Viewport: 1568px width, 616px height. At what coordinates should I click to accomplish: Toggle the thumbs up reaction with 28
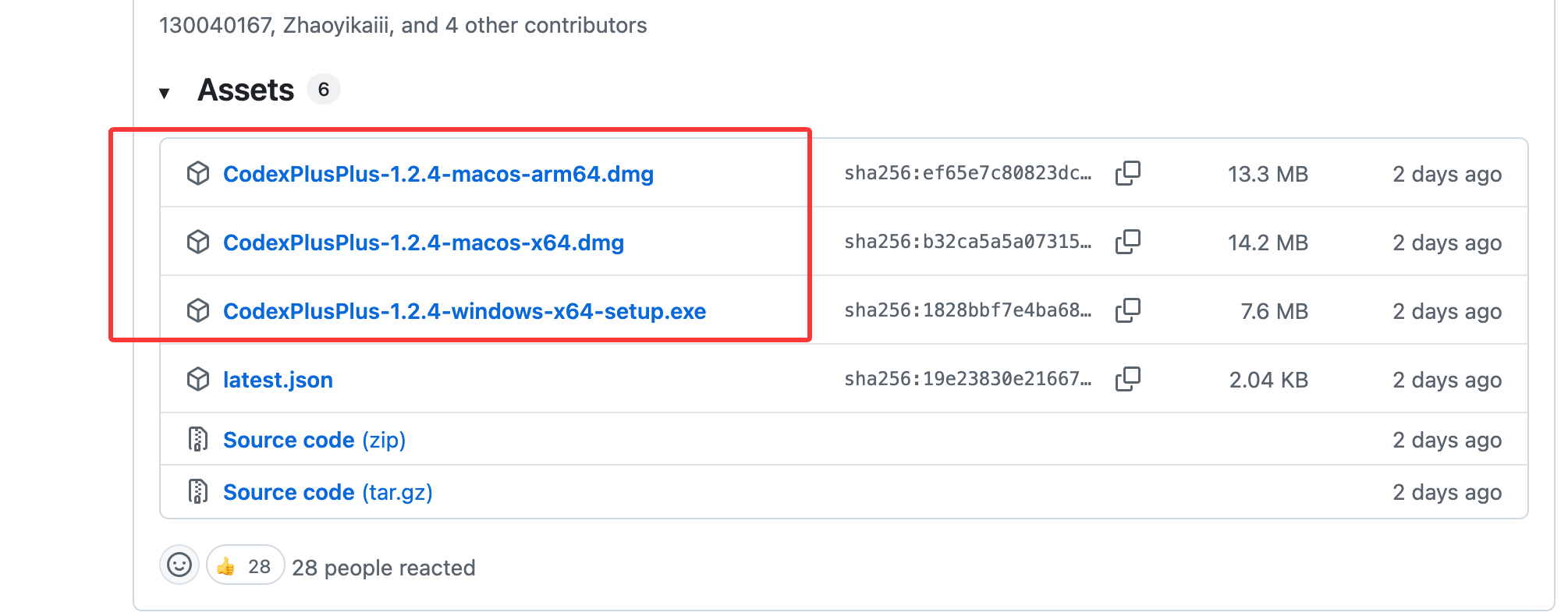(245, 565)
